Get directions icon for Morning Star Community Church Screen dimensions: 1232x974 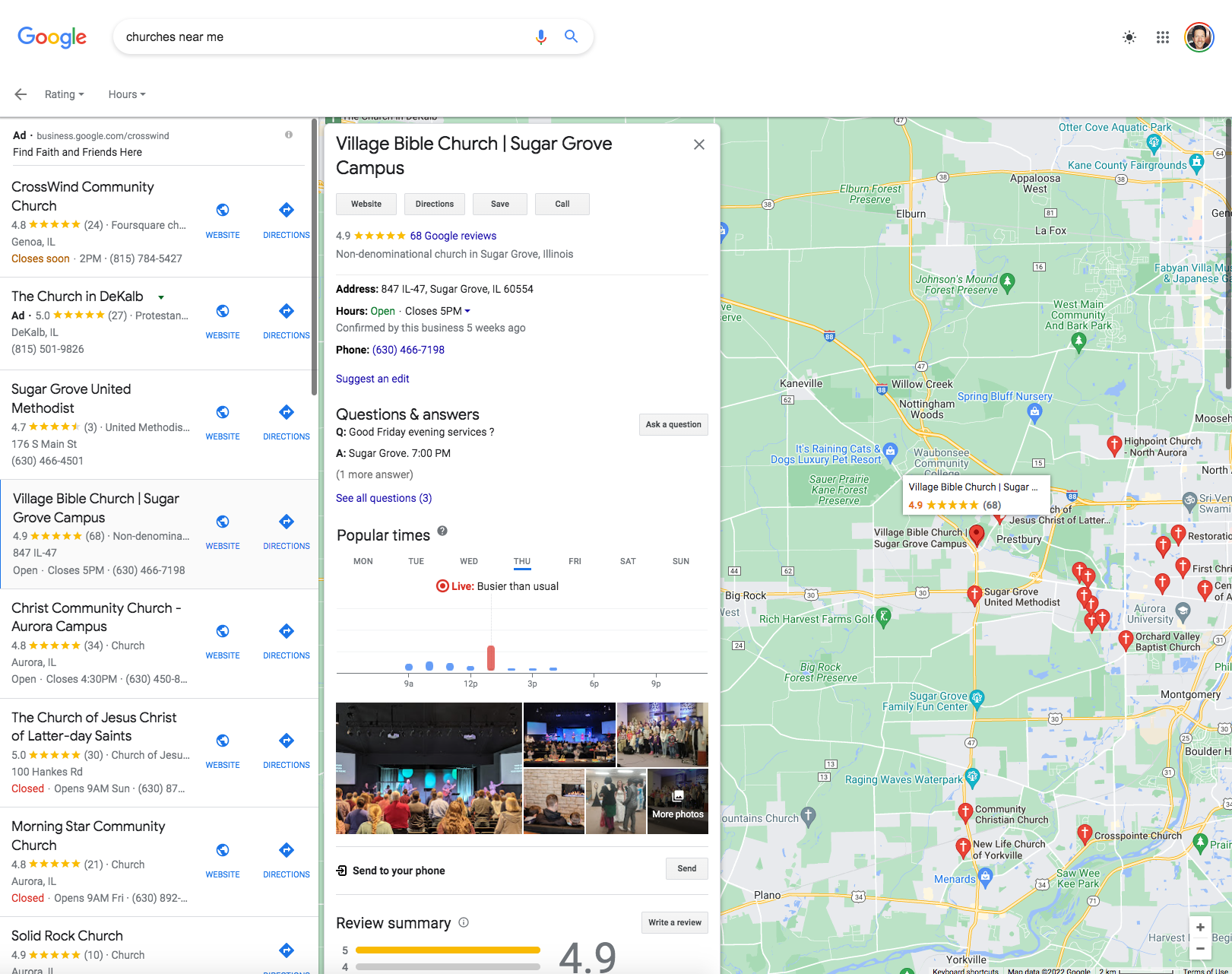[x=287, y=850]
